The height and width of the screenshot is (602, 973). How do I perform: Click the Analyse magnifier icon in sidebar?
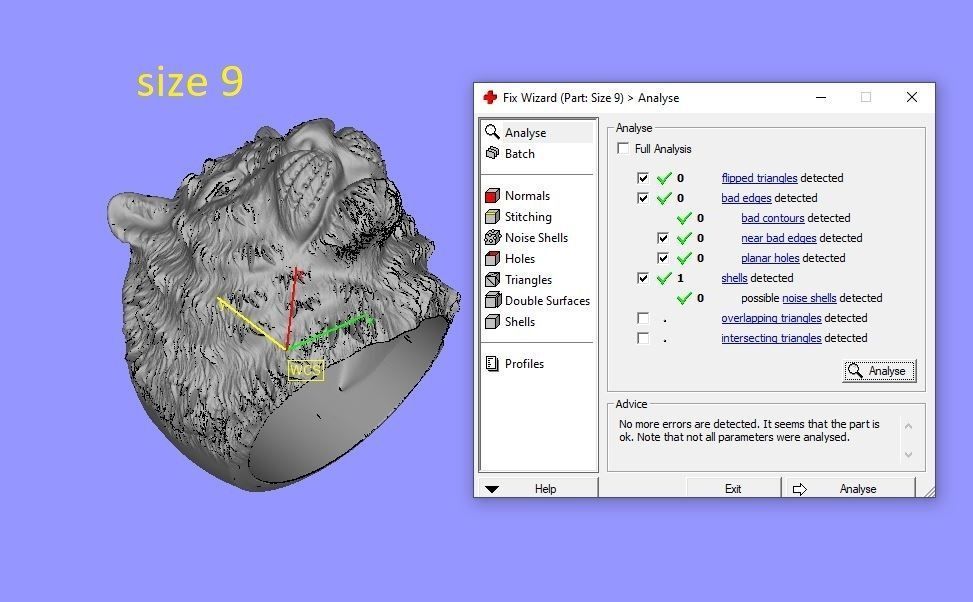click(492, 132)
